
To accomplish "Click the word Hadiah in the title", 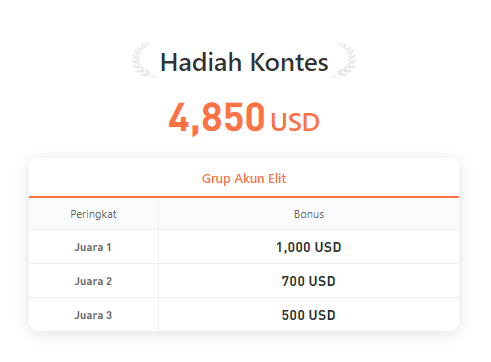I will click(201, 62).
